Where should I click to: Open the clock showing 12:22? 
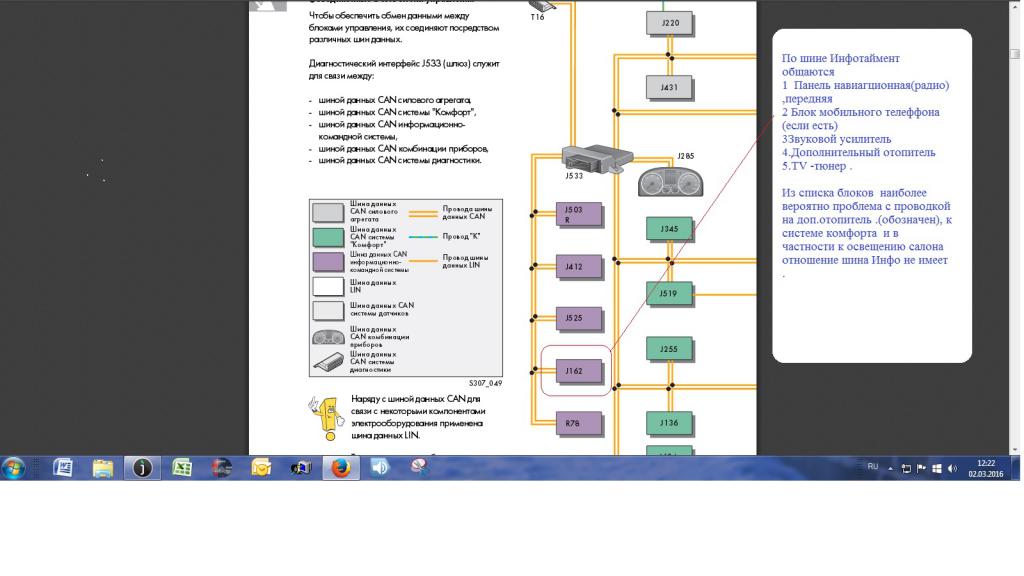985,468
